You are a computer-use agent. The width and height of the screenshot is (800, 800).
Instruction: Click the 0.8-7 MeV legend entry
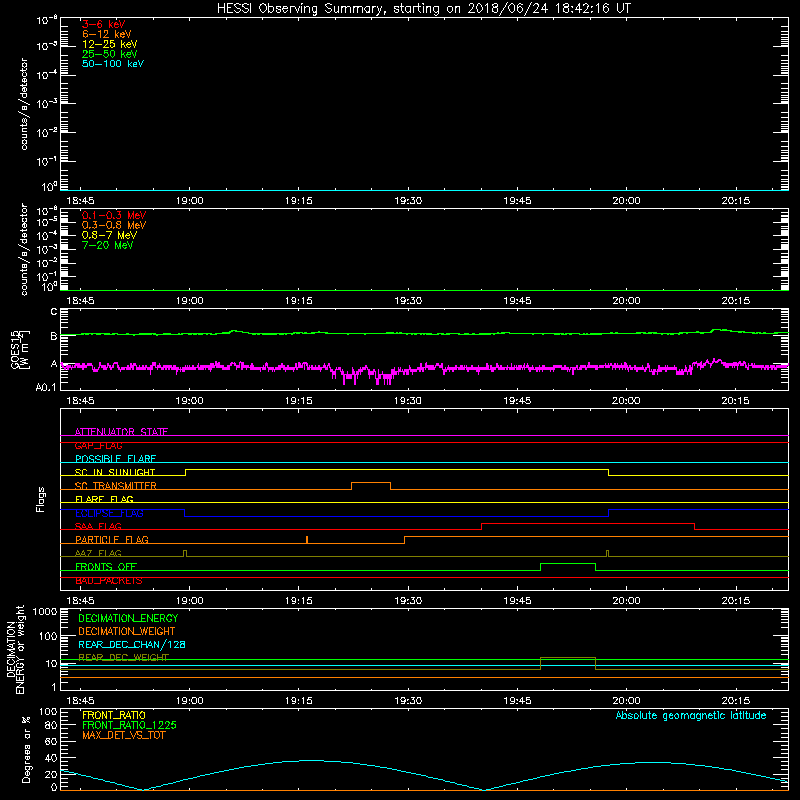[109, 235]
